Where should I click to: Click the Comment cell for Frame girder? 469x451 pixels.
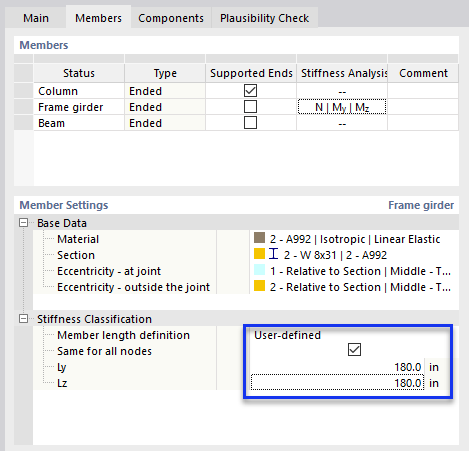[x=423, y=107]
